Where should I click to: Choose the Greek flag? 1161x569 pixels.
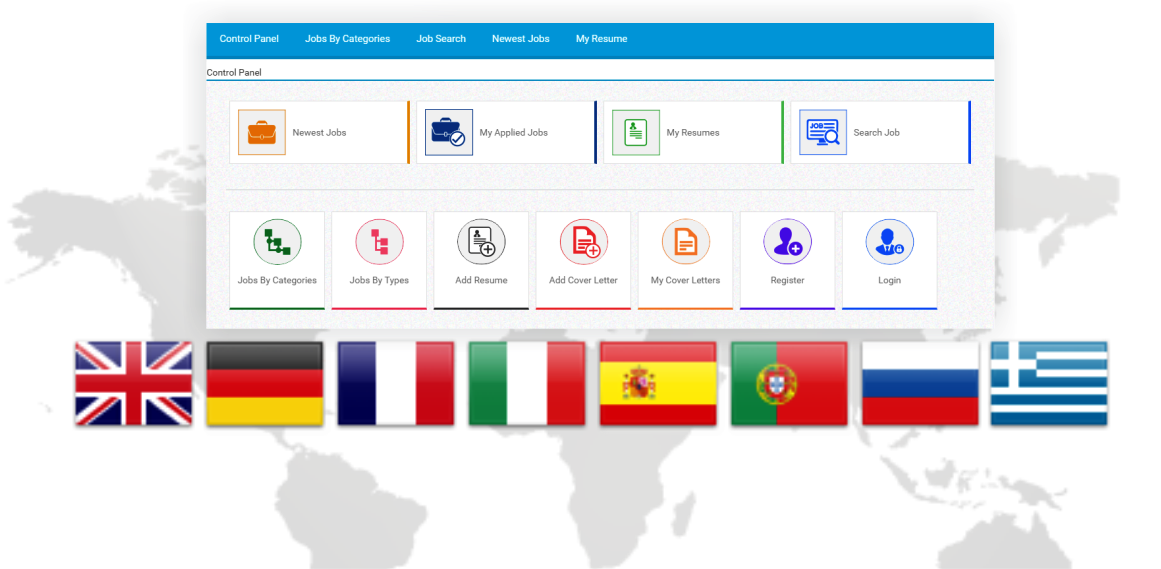tap(1049, 383)
